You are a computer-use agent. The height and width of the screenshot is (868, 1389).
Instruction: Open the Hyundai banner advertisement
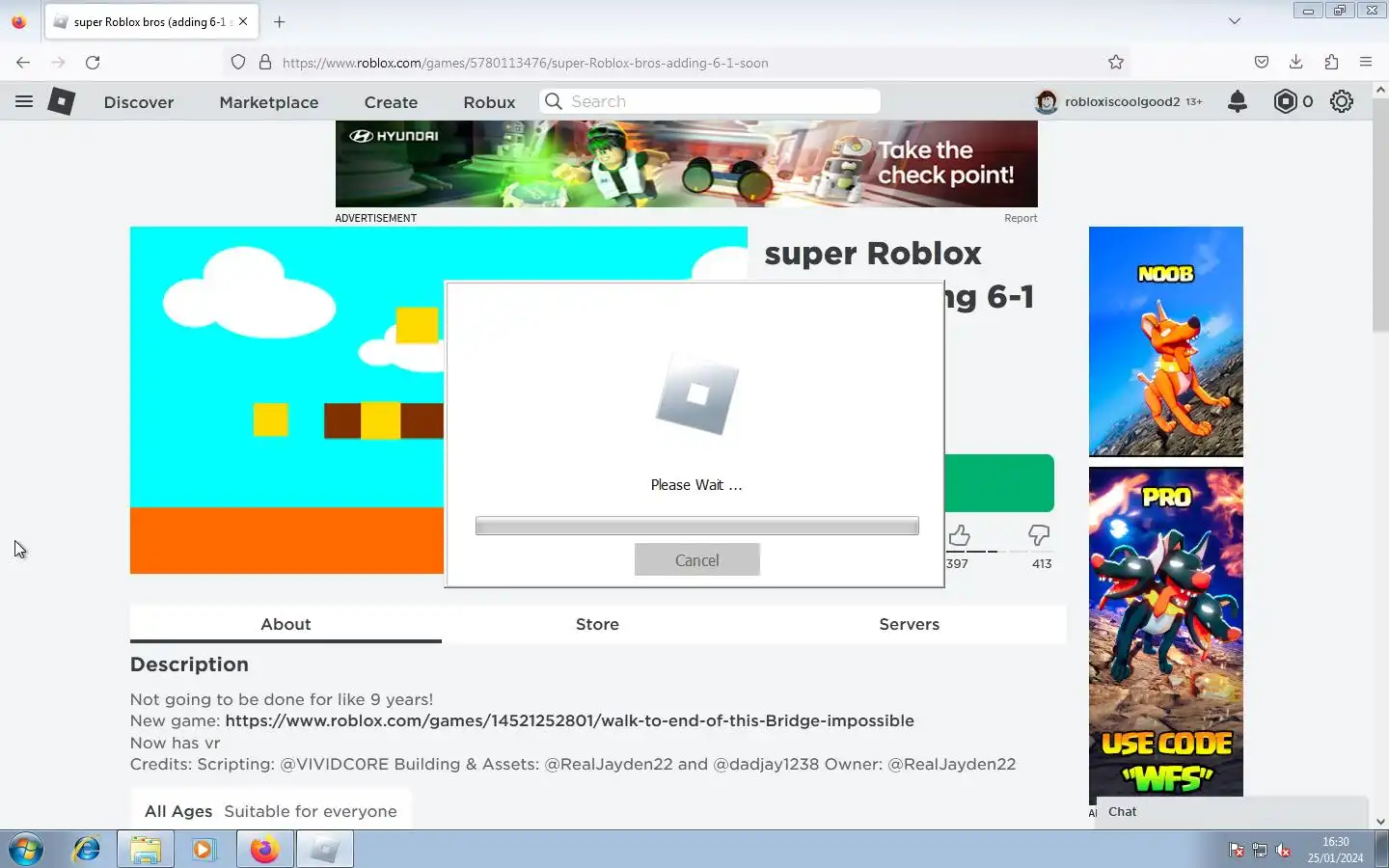(x=687, y=164)
